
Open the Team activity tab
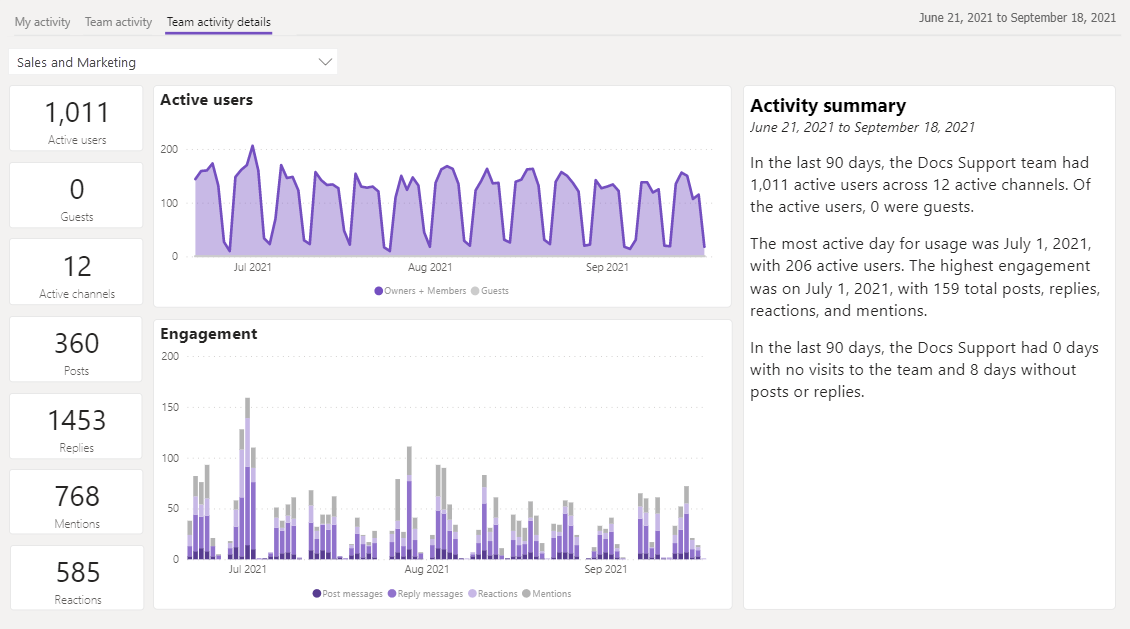pyautogui.click(x=118, y=22)
